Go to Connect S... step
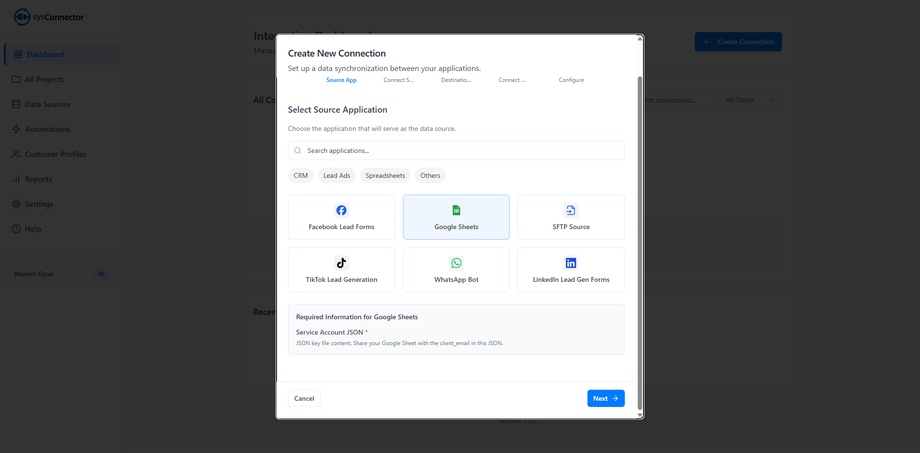Viewport: 920px width, 453px height. point(398,80)
